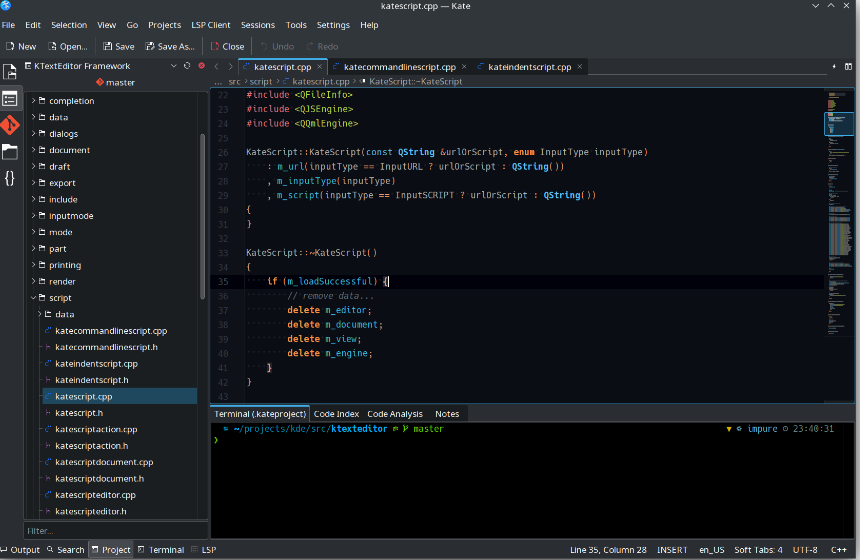Click the project reload icon
This screenshot has height=560, width=860.
(187, 66)
